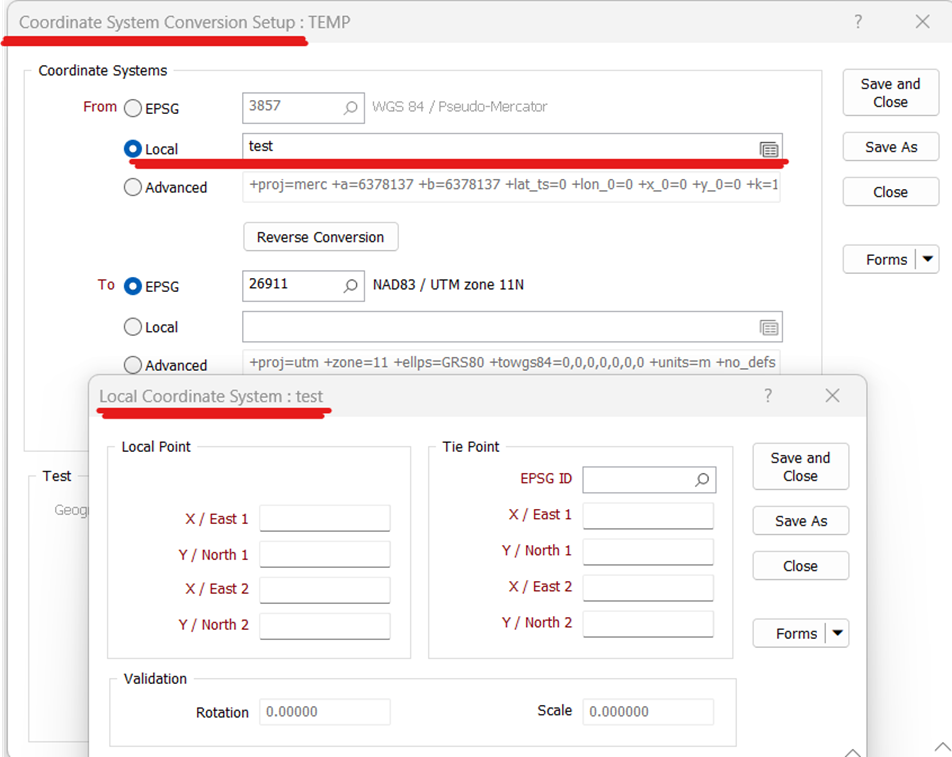
Task: Click the Local Point X / East 1 field
Action: pyautogui.click(x=324, y=518)
